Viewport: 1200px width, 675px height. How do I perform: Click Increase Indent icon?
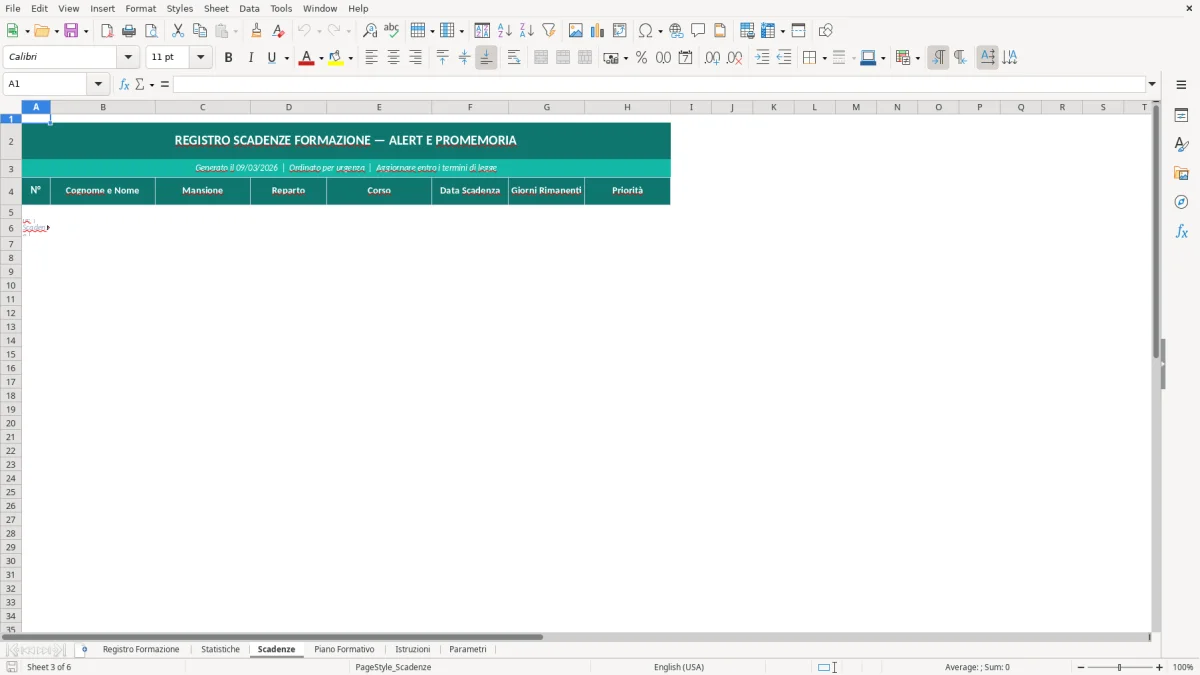click(762, 58)
